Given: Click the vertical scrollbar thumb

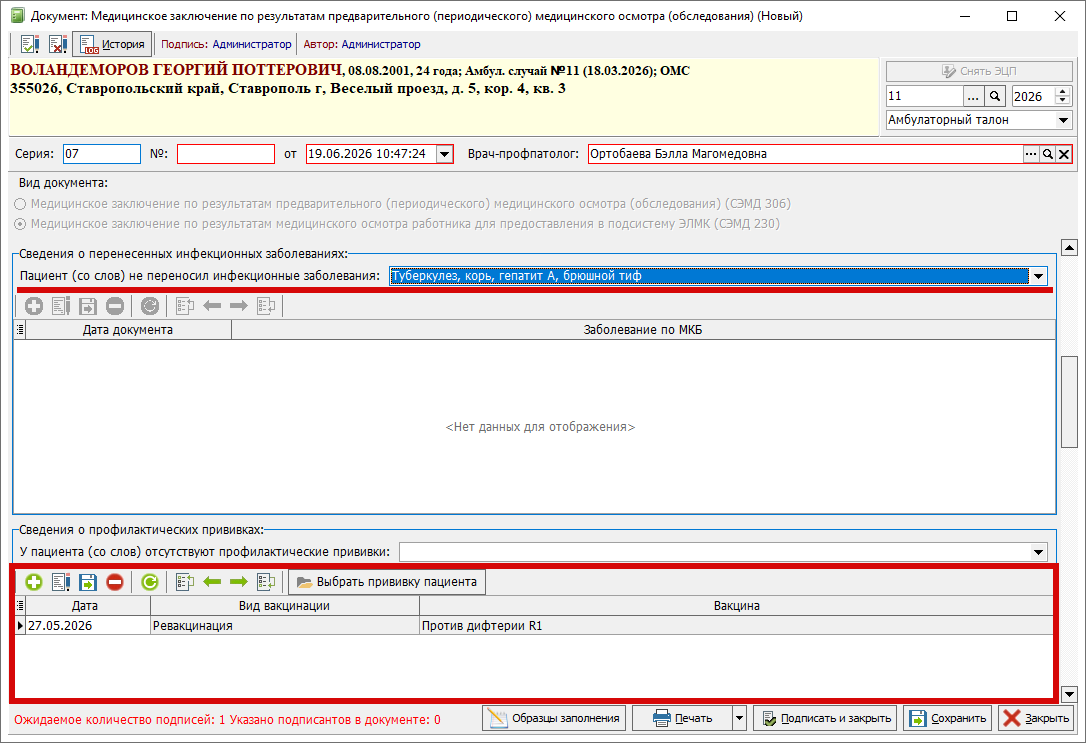Looking at the screenshot, I should click(1069, 402).
